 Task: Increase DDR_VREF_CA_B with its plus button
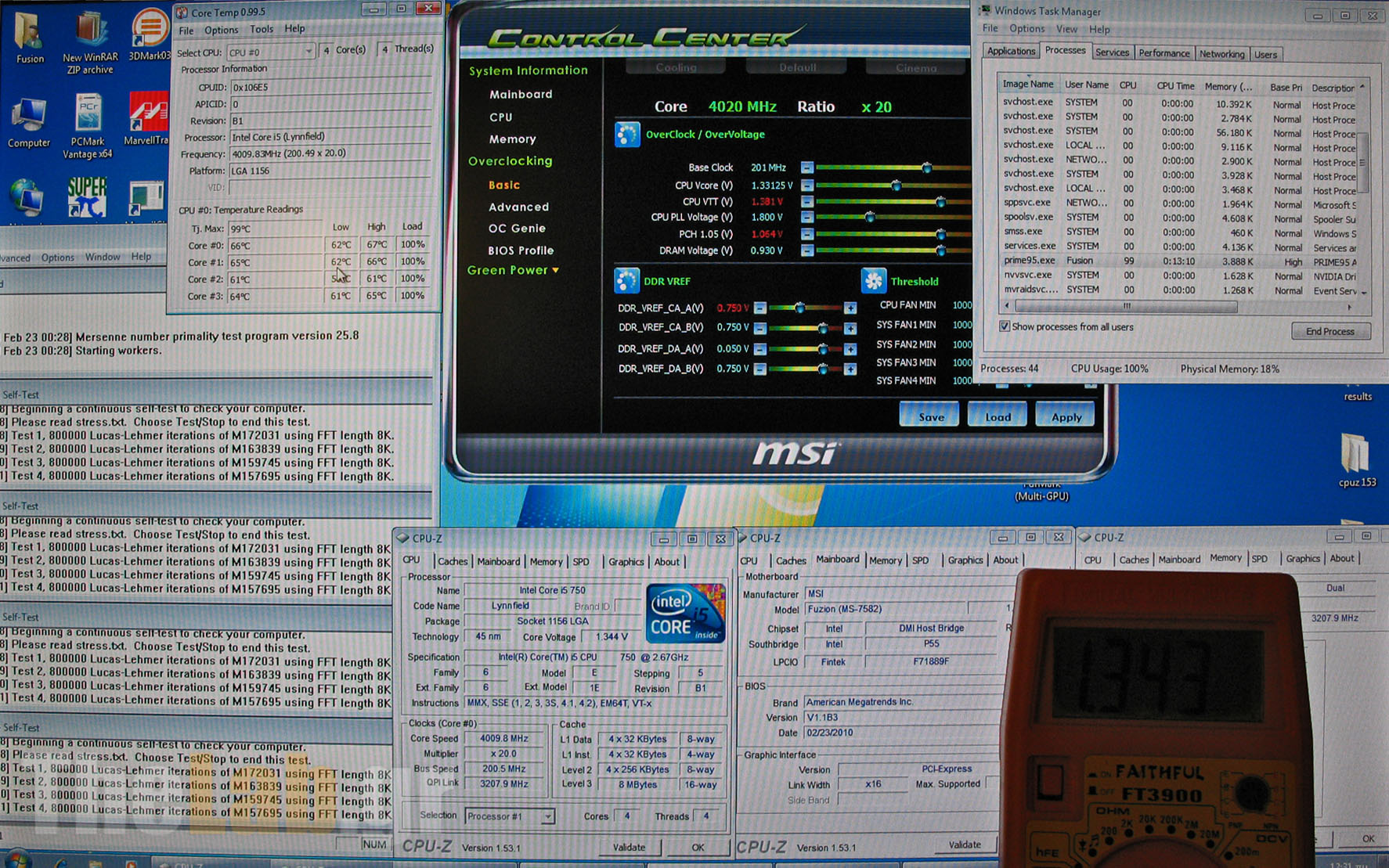[x=850, y=328]
